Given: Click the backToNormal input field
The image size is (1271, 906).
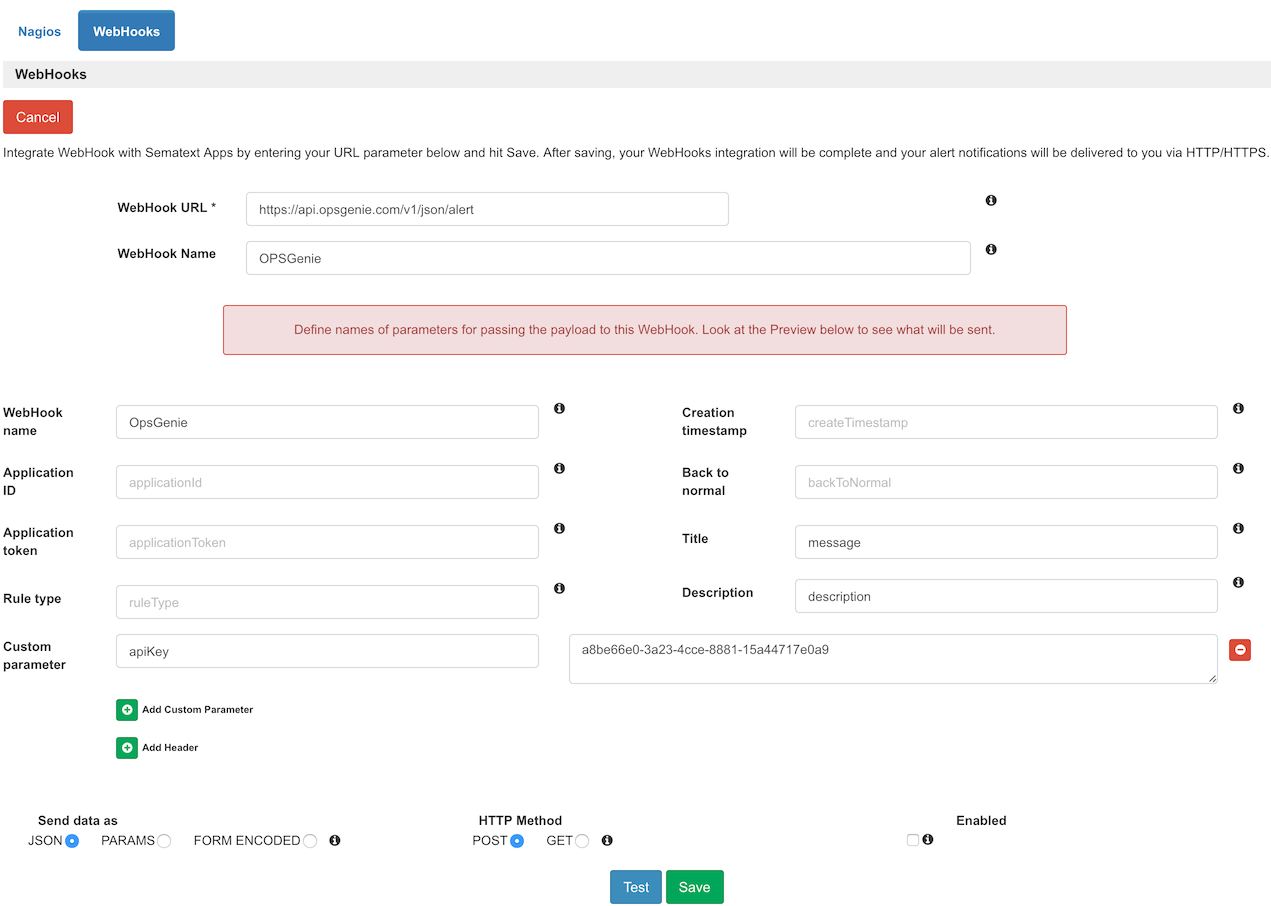Looking at the screenshot, I should pos(1006,482).
